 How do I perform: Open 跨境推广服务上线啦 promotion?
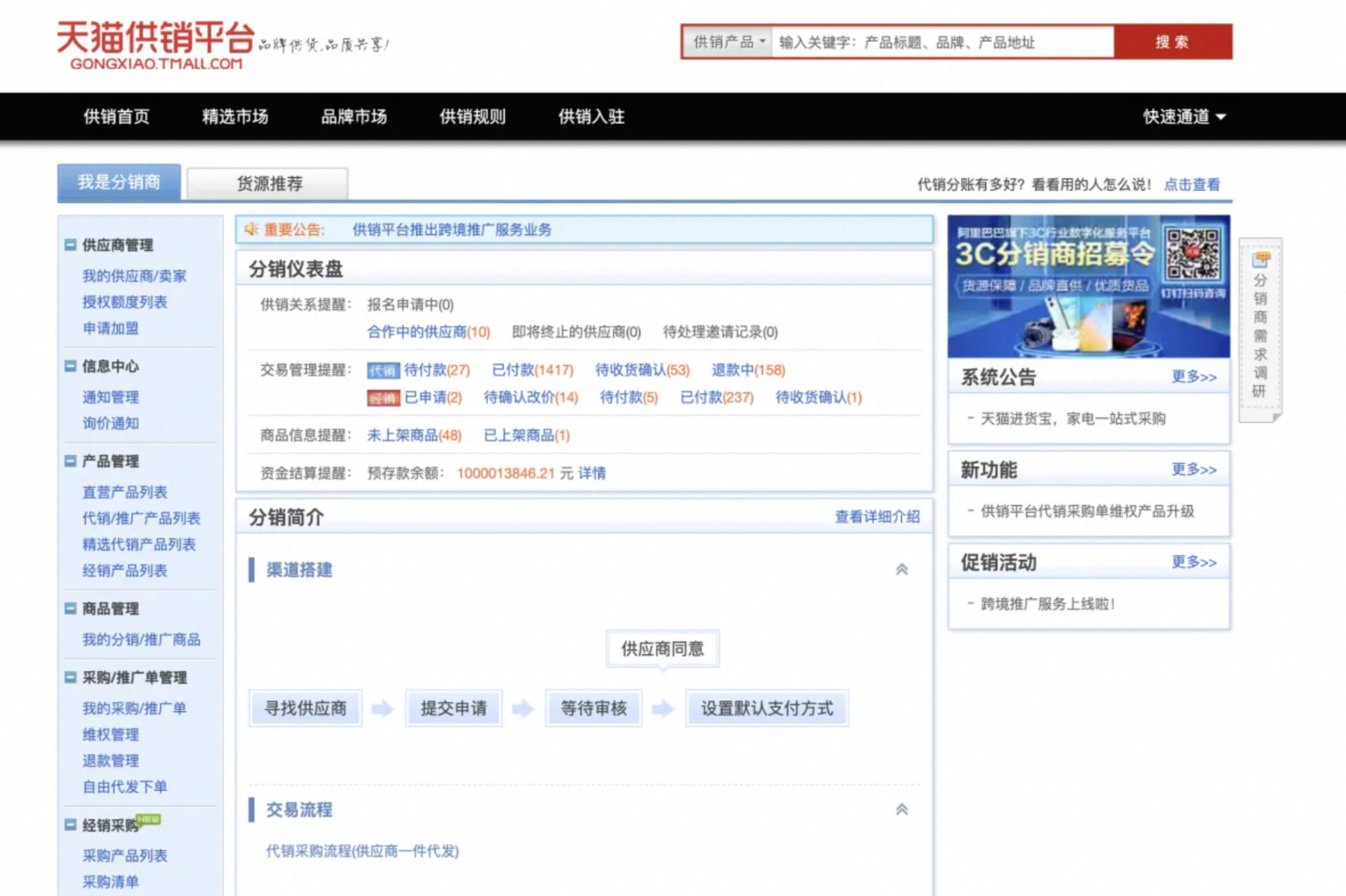(x=1048, y=604)
